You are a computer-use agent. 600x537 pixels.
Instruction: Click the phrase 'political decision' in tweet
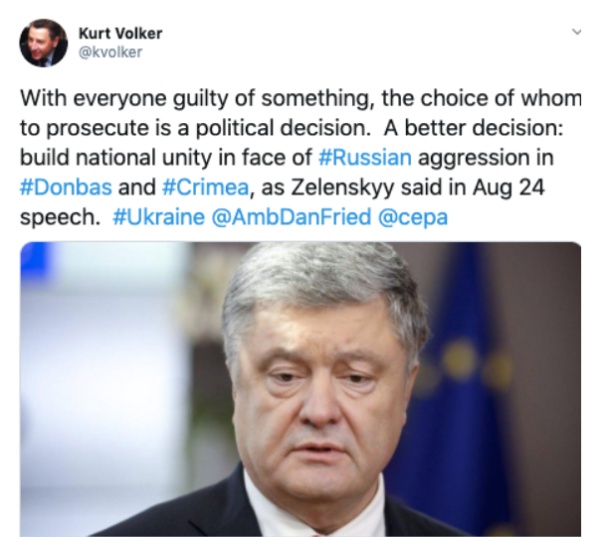(x=281, y=128)
